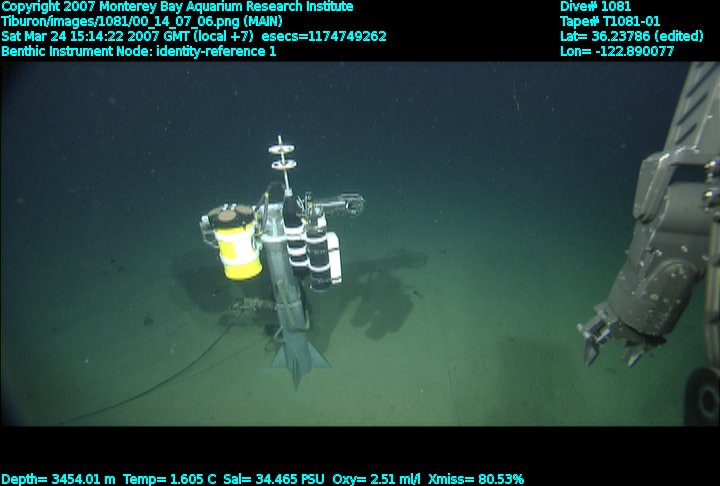Click the yellow canister on the instrument
This screenshot has height=486, width=720.
click(237, 249)
